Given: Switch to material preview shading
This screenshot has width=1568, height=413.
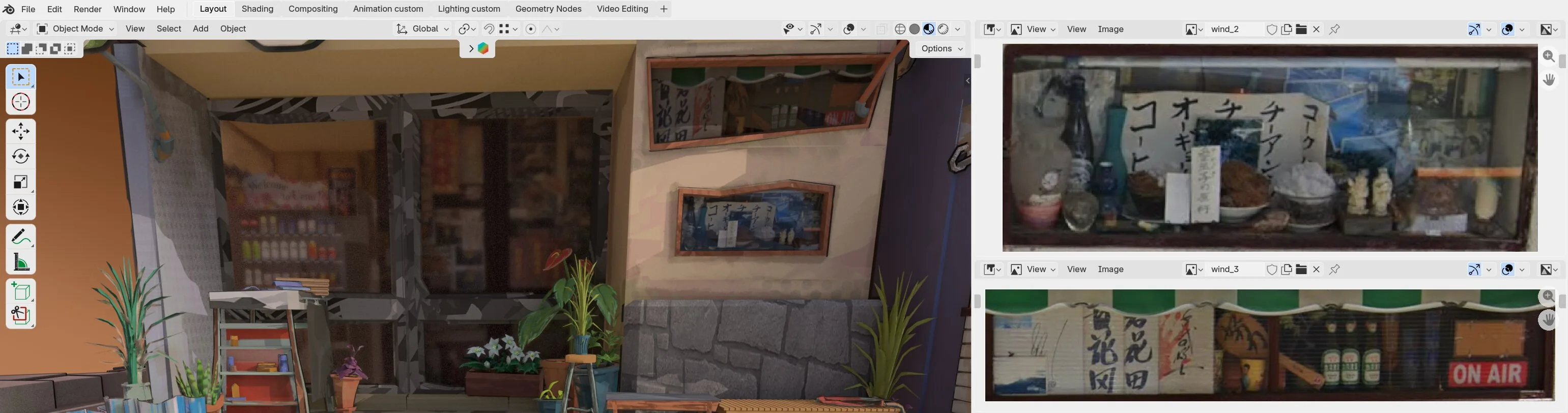Looking at the screenshot, I should 929,29.
